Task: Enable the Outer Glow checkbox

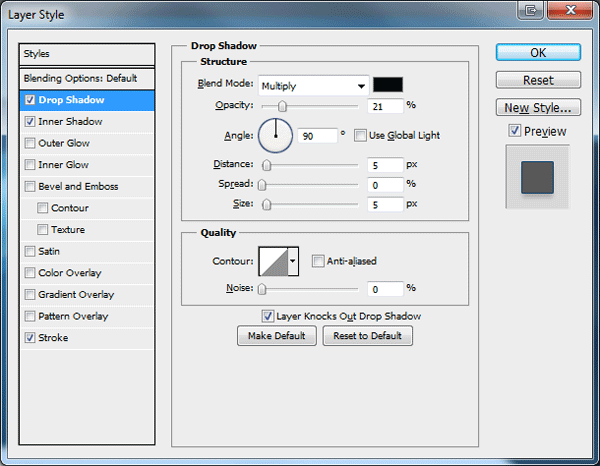Action: click(x=30, y=143)
